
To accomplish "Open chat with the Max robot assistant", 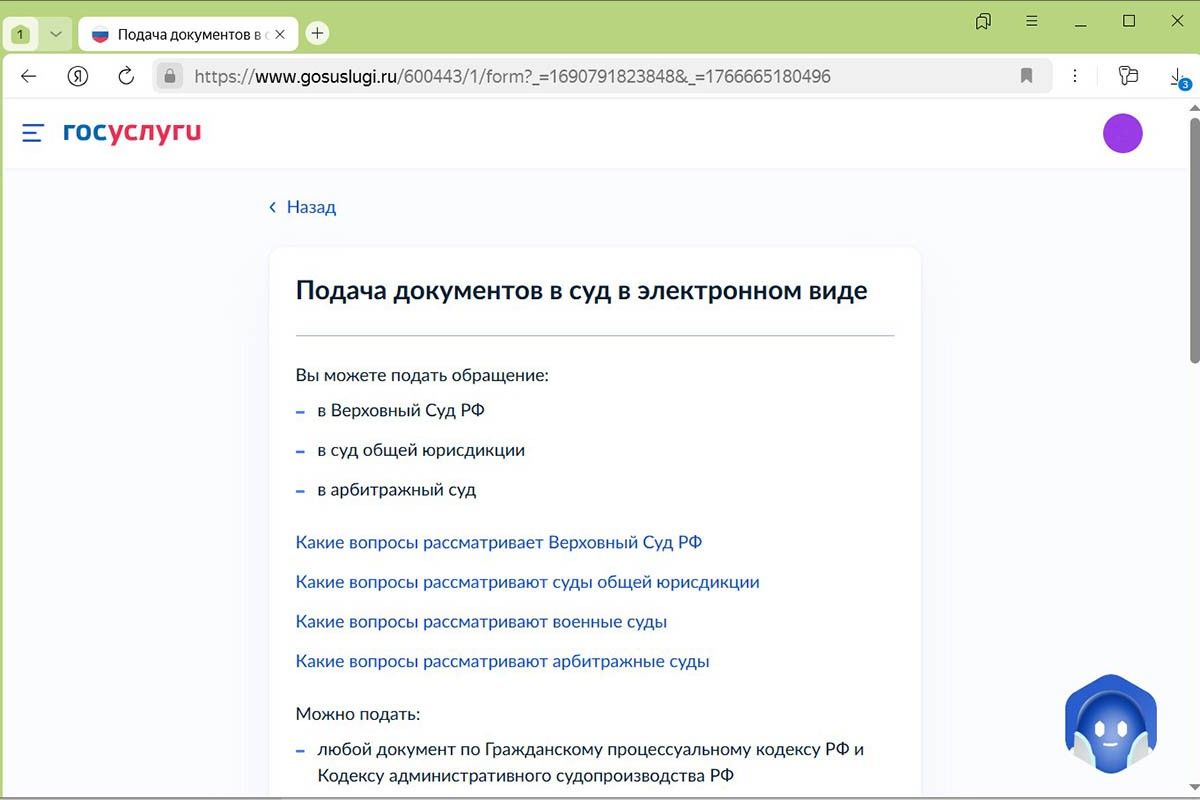I will click(x=1110, y=722).
